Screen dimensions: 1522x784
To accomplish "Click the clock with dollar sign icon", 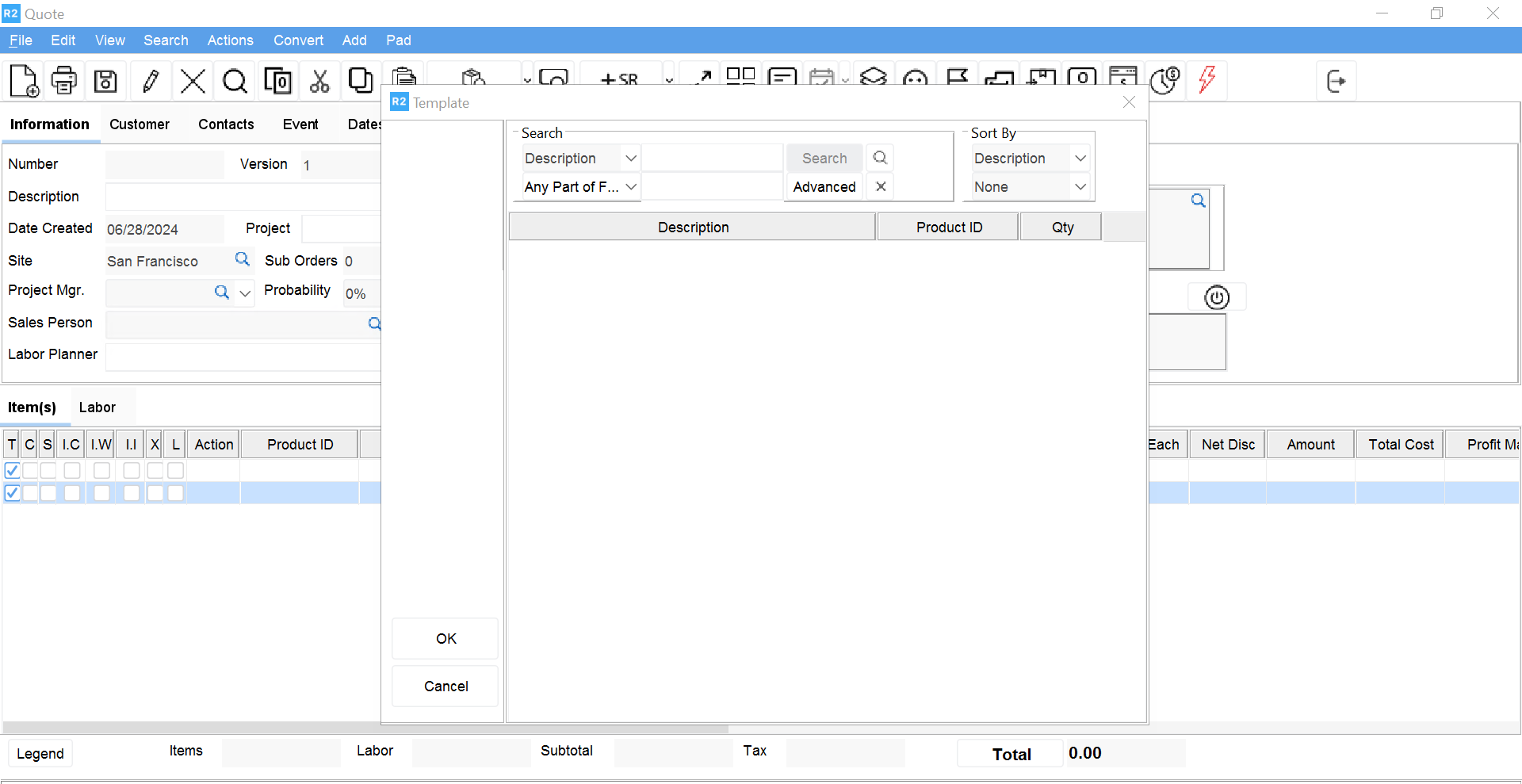I will (x=1164, y=80).
